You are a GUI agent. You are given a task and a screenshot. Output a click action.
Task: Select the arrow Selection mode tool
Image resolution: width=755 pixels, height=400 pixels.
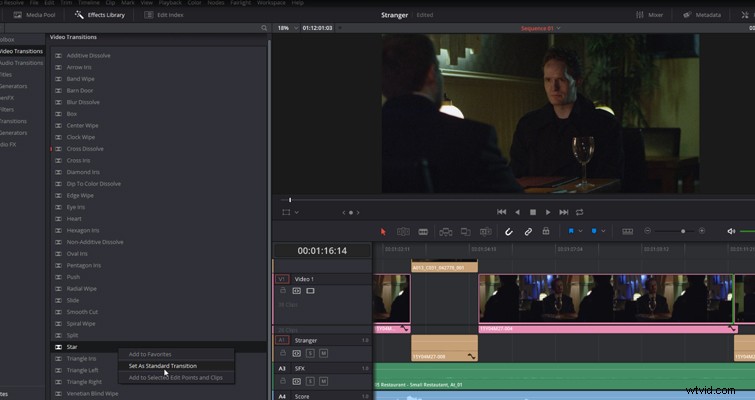click(383, 232)
